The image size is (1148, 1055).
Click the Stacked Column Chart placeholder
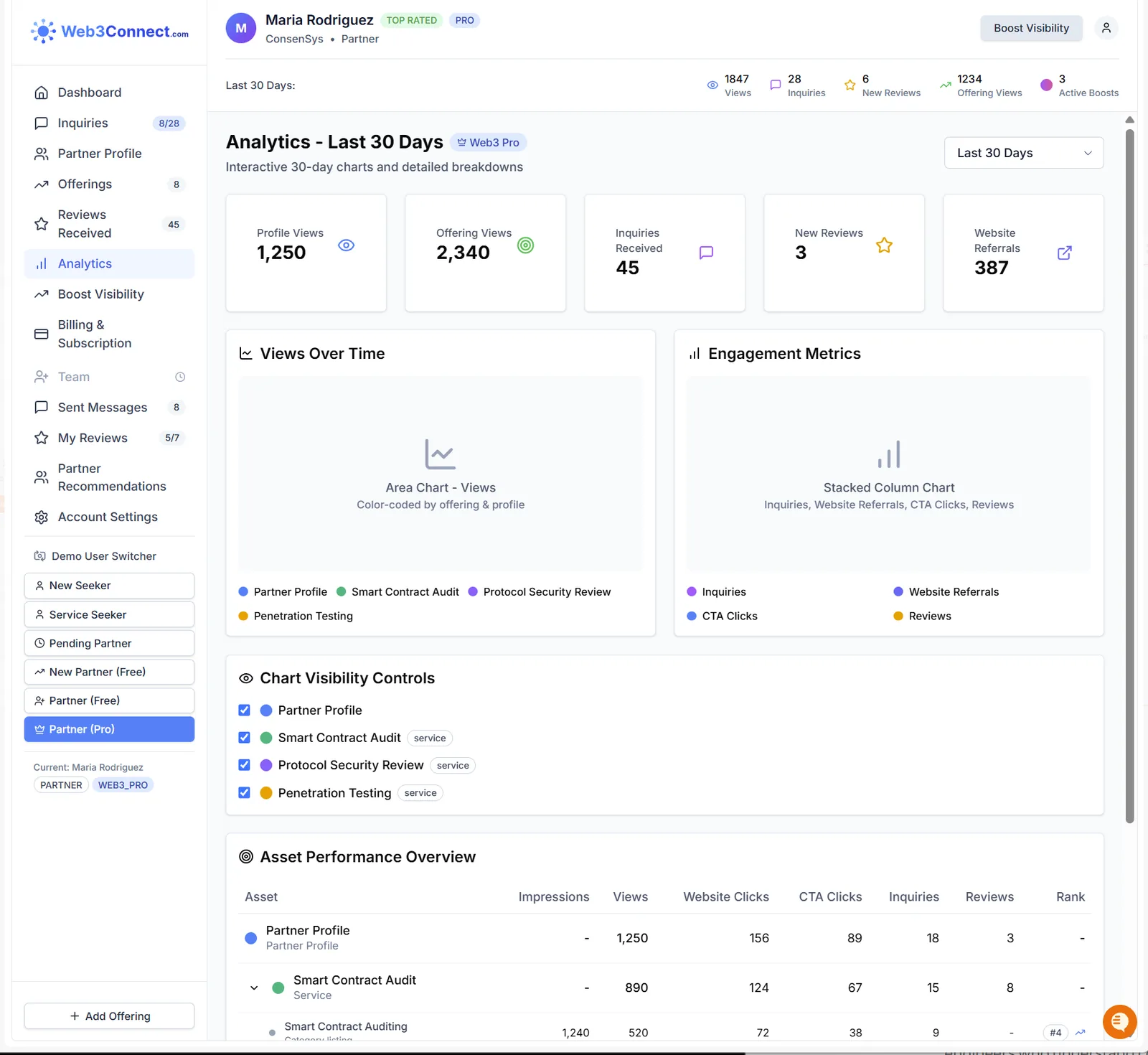888,474
